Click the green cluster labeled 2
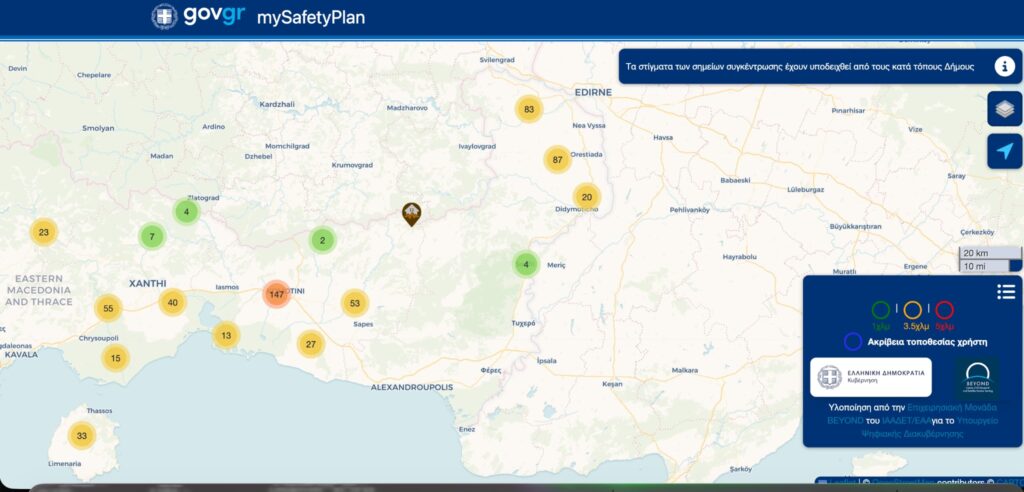This screenshot has width=1024, height=492. point(322,240)
